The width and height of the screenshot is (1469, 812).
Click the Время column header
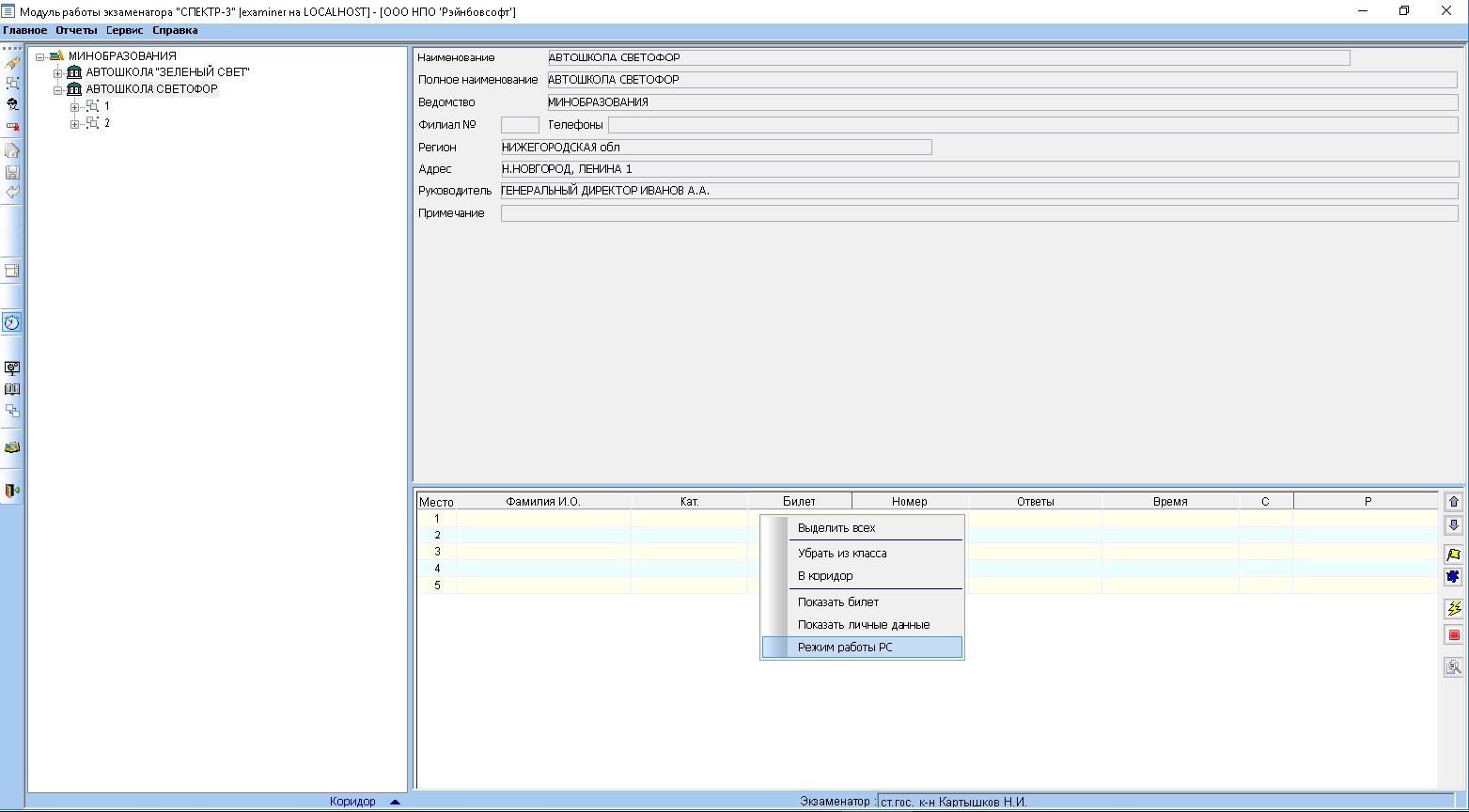click(x=1170, y=502)
